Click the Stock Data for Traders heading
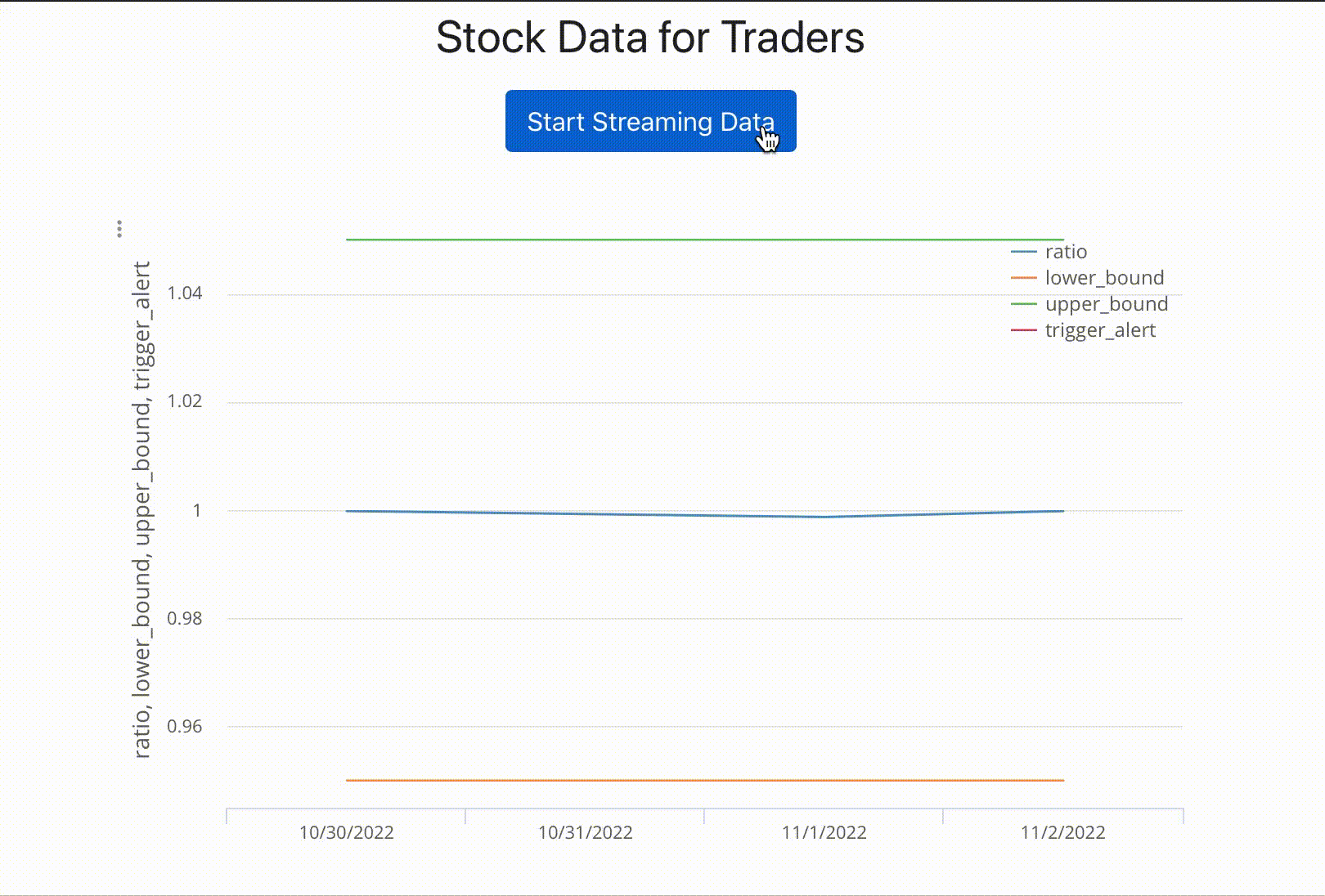The image size is (1325, 896). (650, 38)
